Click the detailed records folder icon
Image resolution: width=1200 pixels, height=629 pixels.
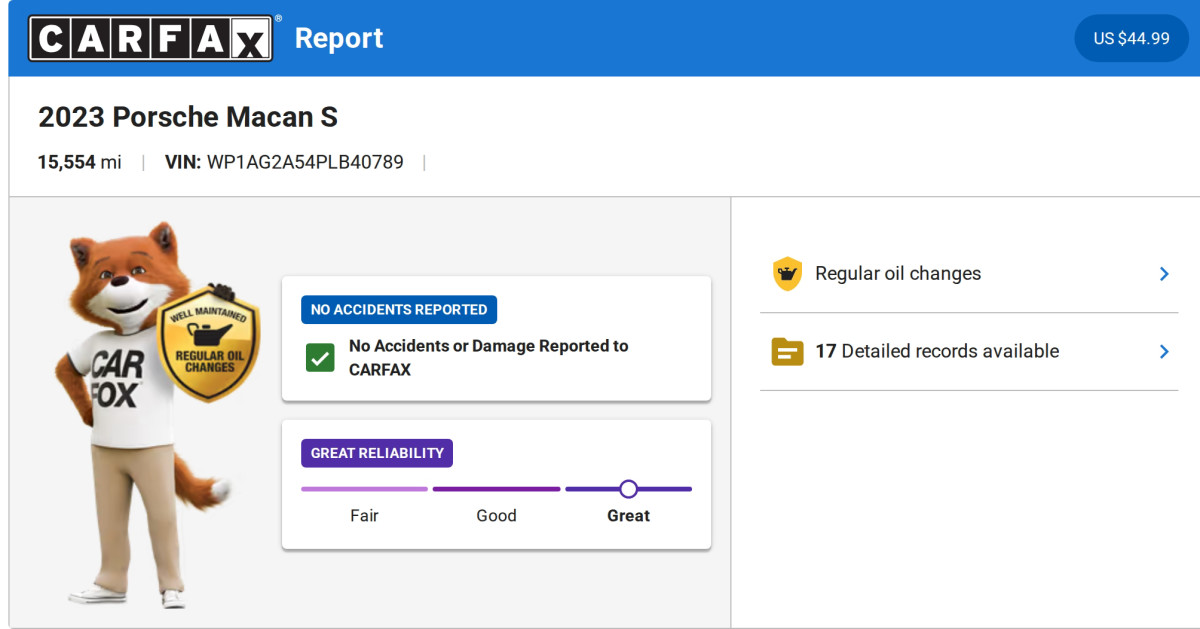pyautogui.click(x=788, y=352)
